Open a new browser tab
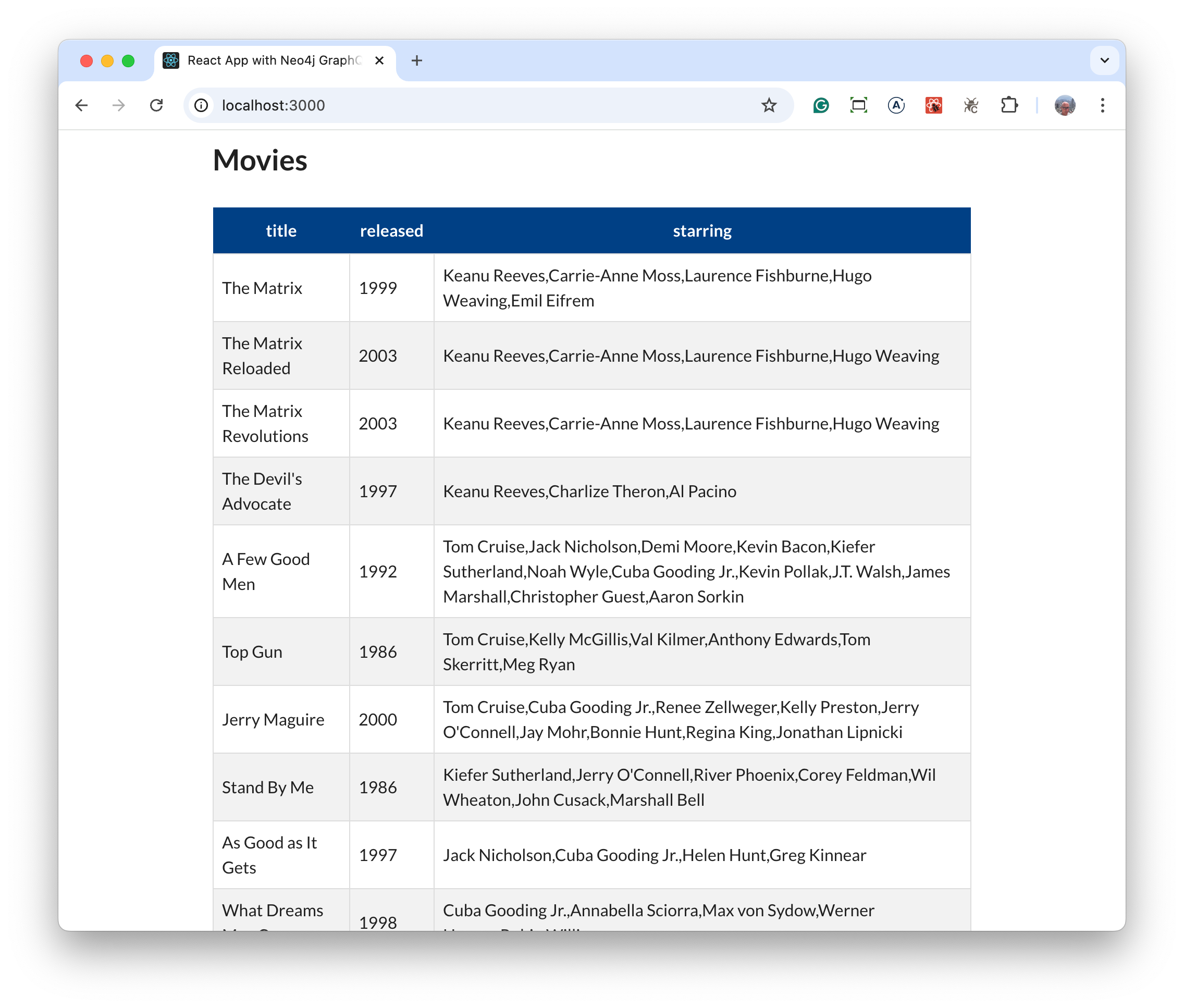 pos(416,60)
